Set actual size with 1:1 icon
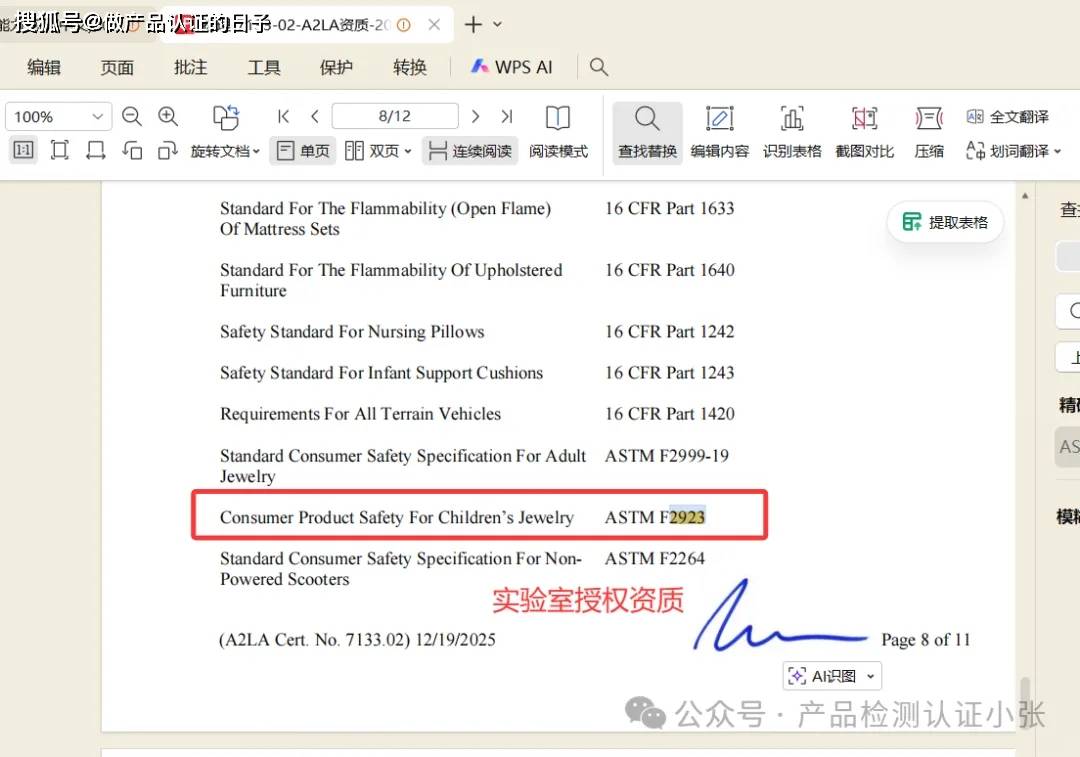 tap(23, 151)
